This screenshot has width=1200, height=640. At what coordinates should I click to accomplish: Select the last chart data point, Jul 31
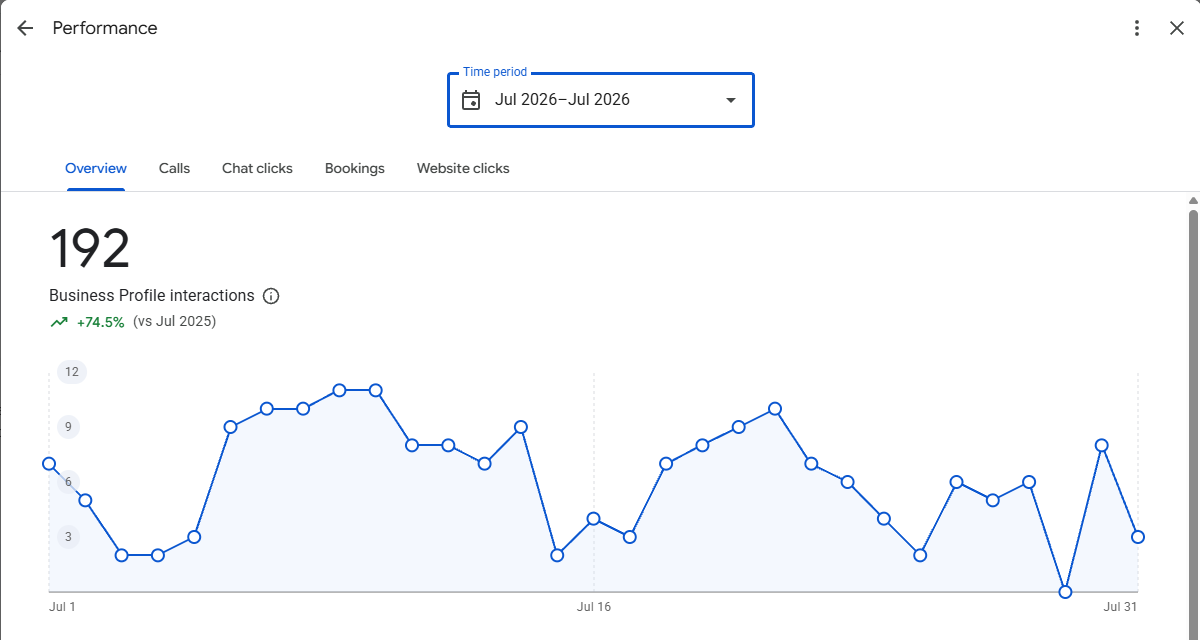[x=1138, y=537]
